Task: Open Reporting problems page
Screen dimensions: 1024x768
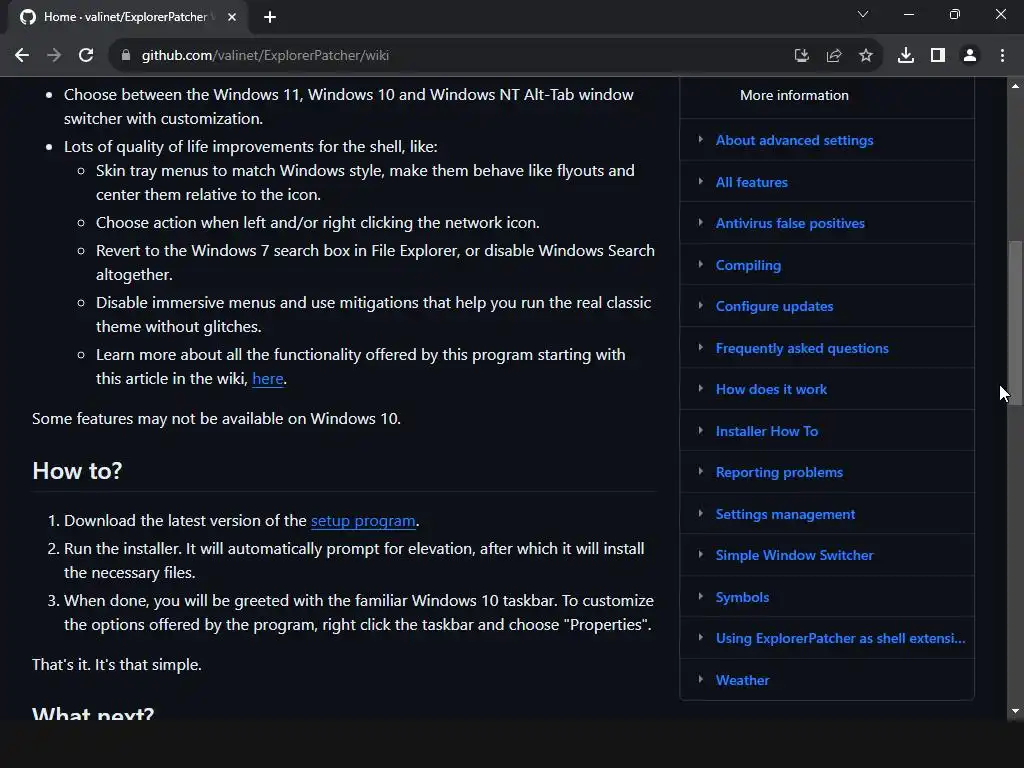Action: click(x=779, y=472)
